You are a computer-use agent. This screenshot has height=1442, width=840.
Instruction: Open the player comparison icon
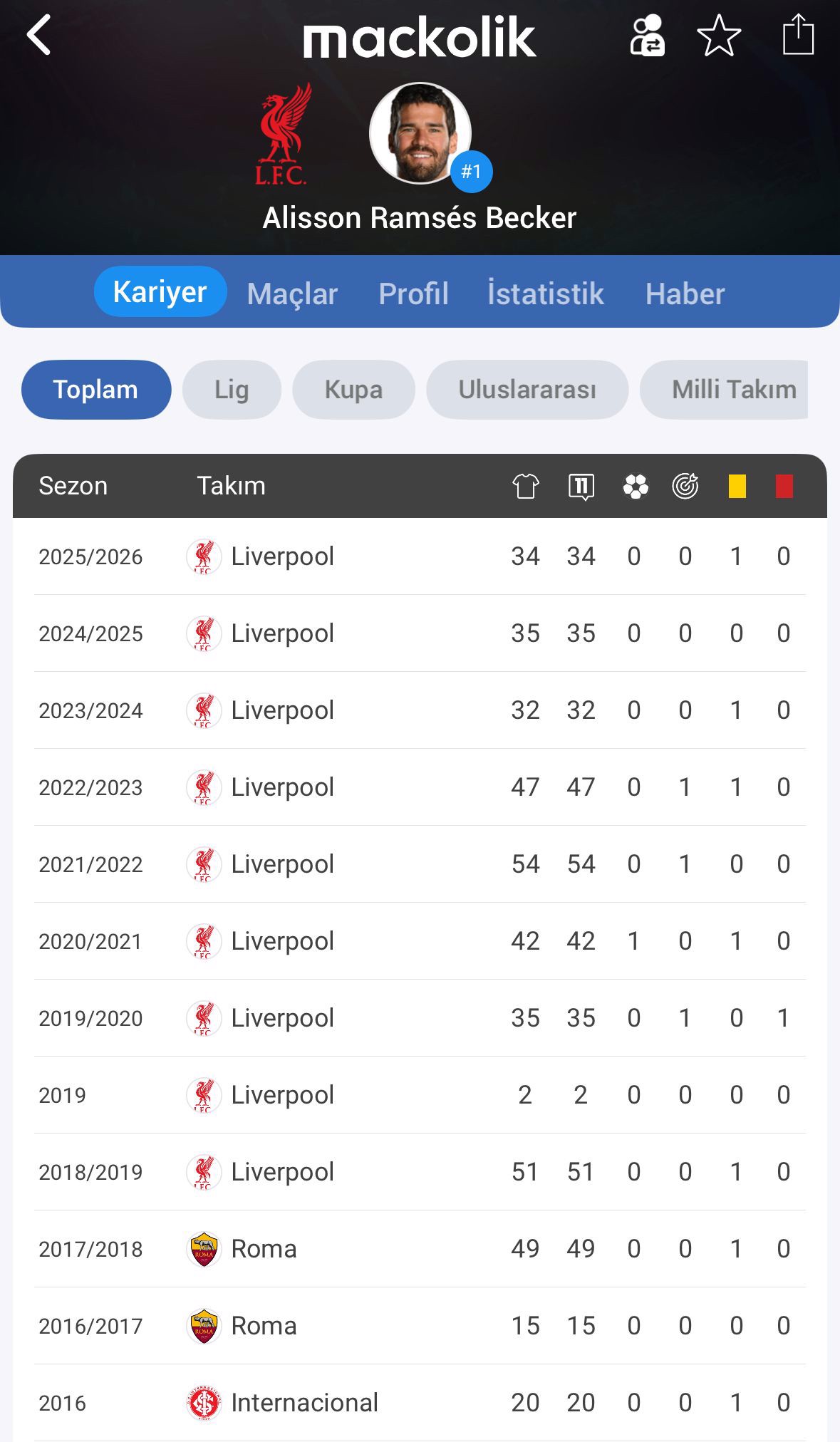point(647,36)
